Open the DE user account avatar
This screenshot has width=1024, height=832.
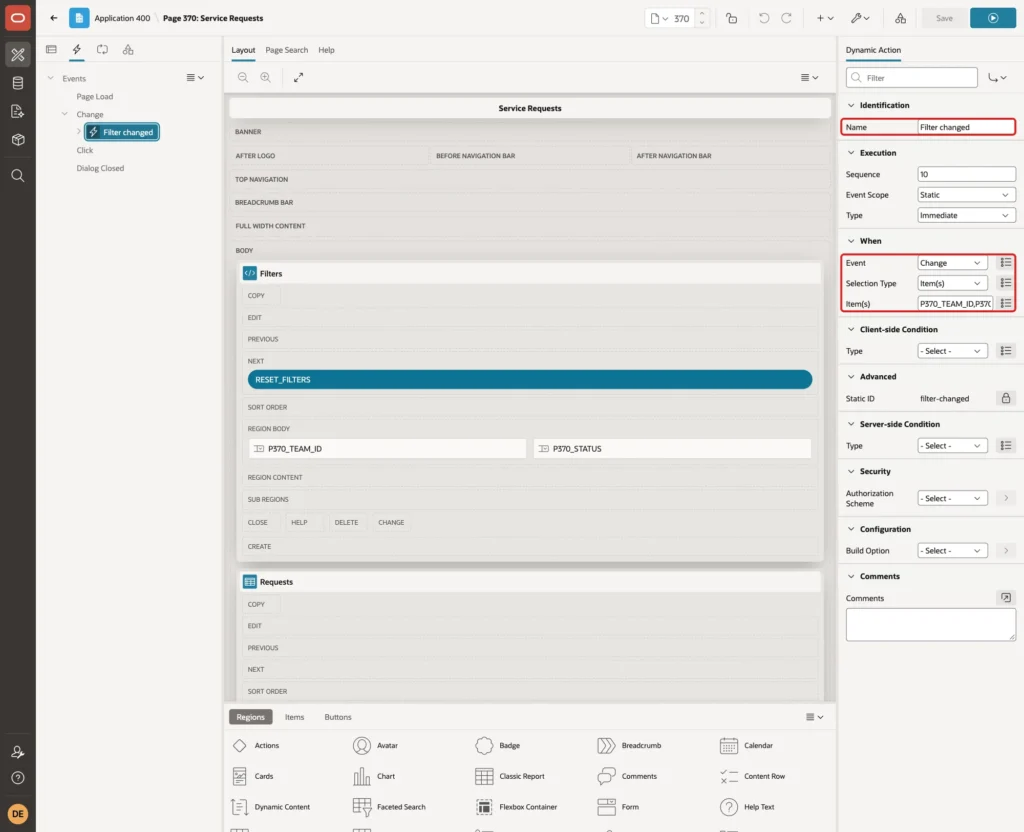[x=18, y=814]
